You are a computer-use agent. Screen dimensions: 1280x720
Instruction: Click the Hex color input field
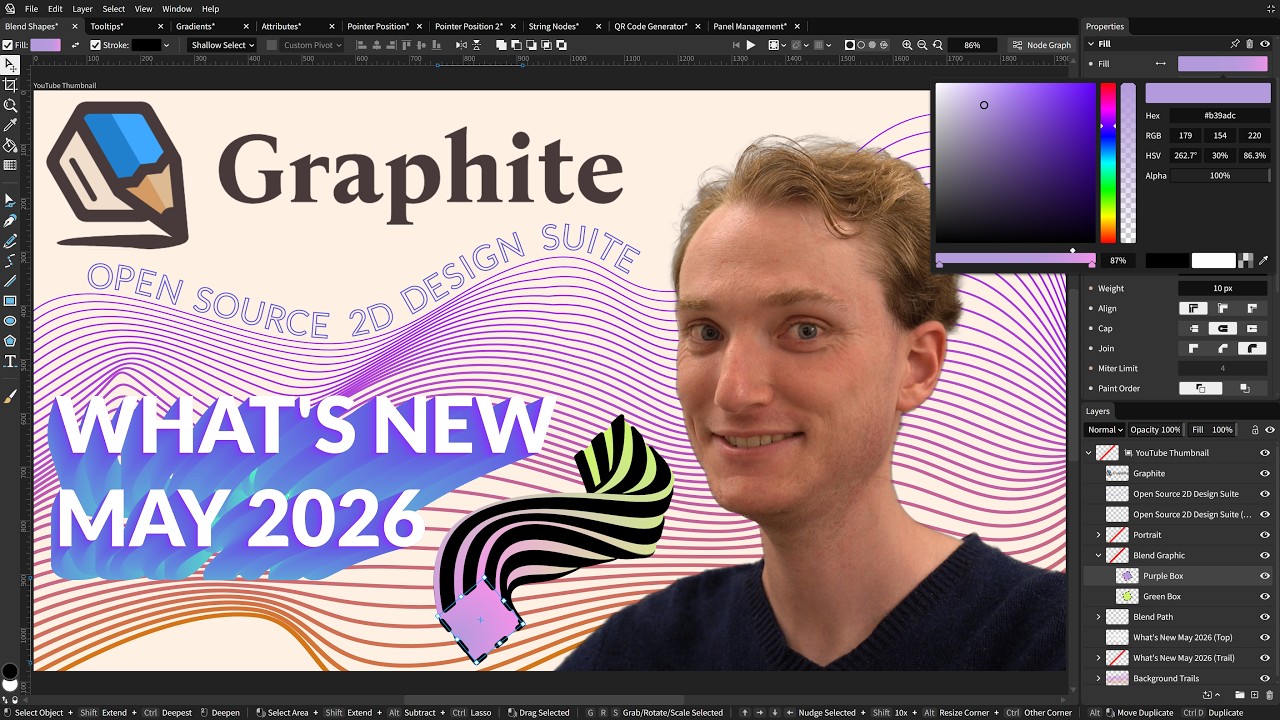1220,116
